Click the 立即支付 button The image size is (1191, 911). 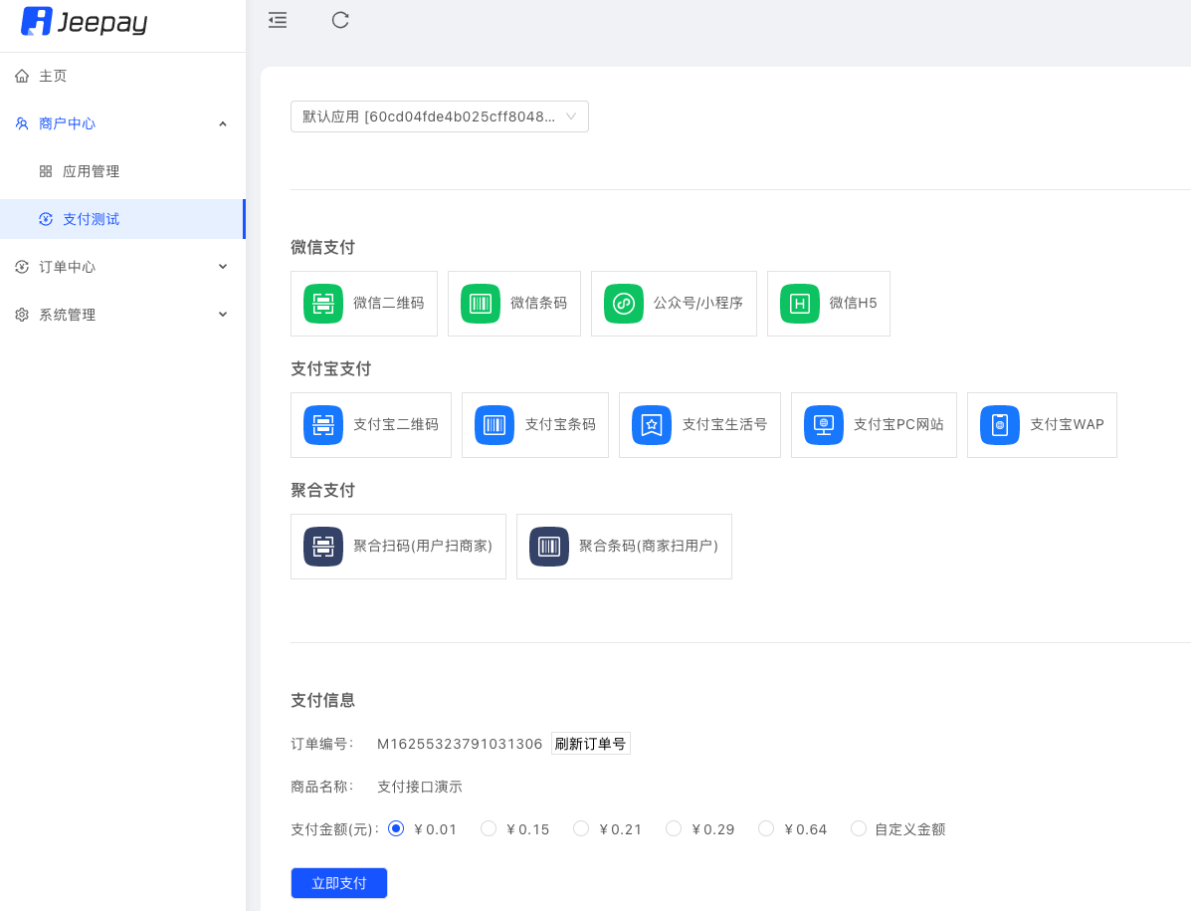point(339,883)
